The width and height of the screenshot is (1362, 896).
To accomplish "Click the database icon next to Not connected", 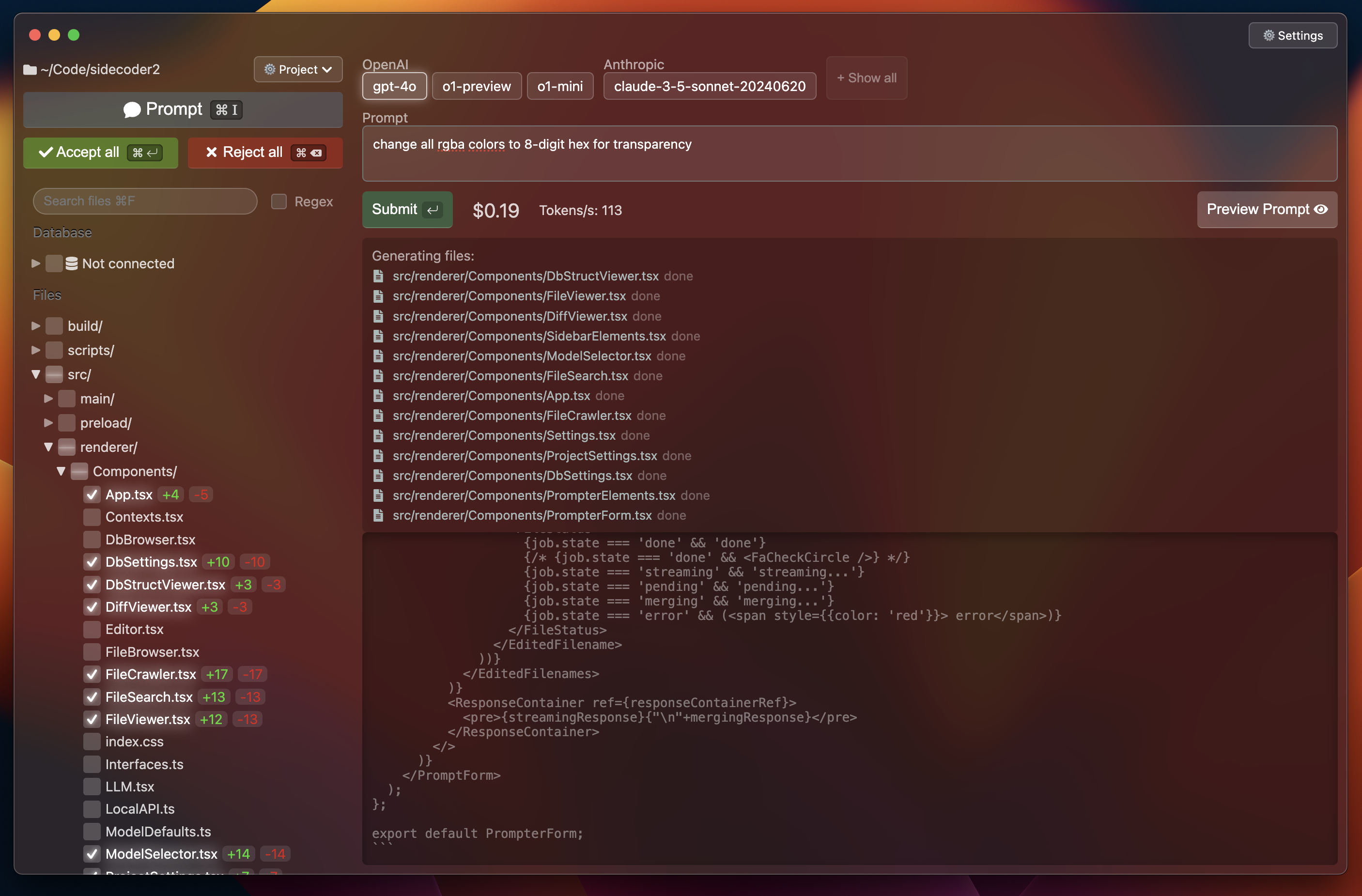I will (72, 264).
